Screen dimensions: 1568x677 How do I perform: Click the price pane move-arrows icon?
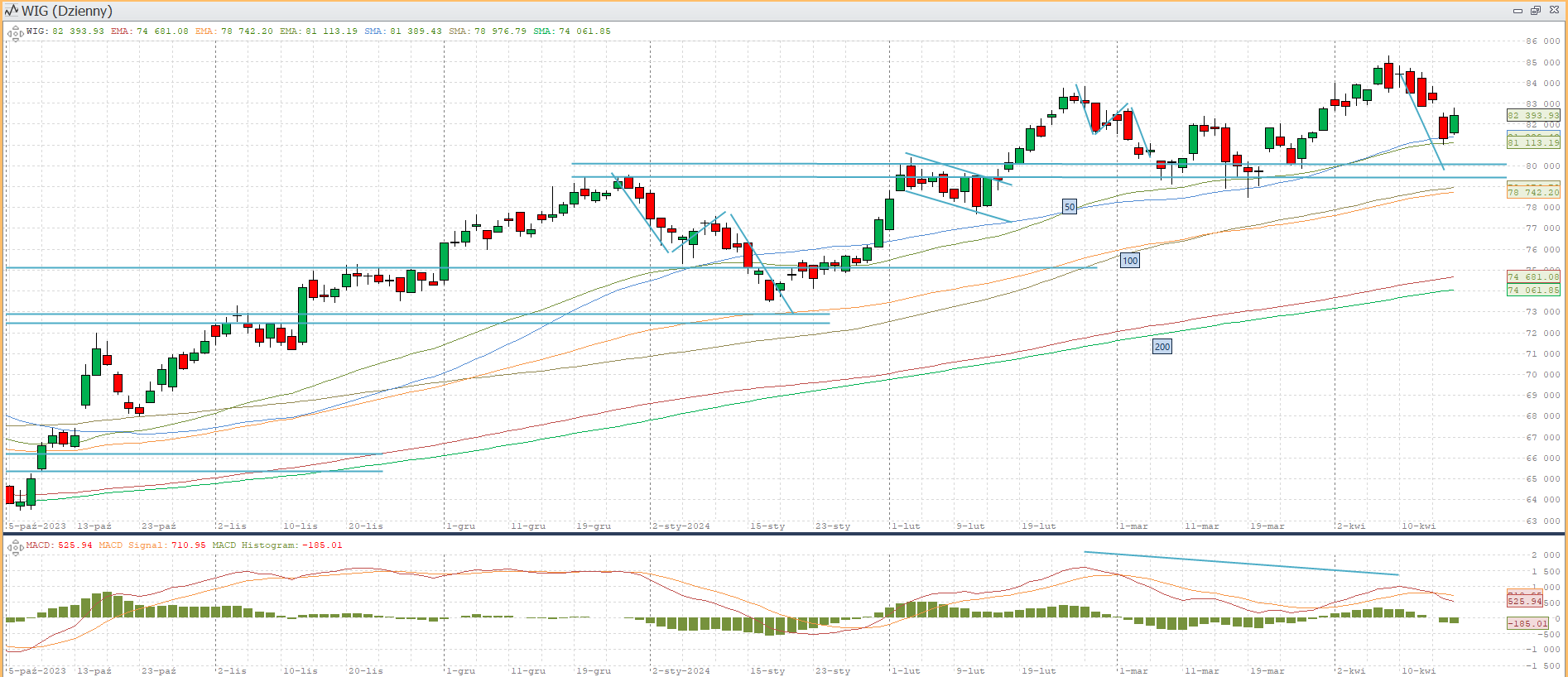click(x=15, y=34)
